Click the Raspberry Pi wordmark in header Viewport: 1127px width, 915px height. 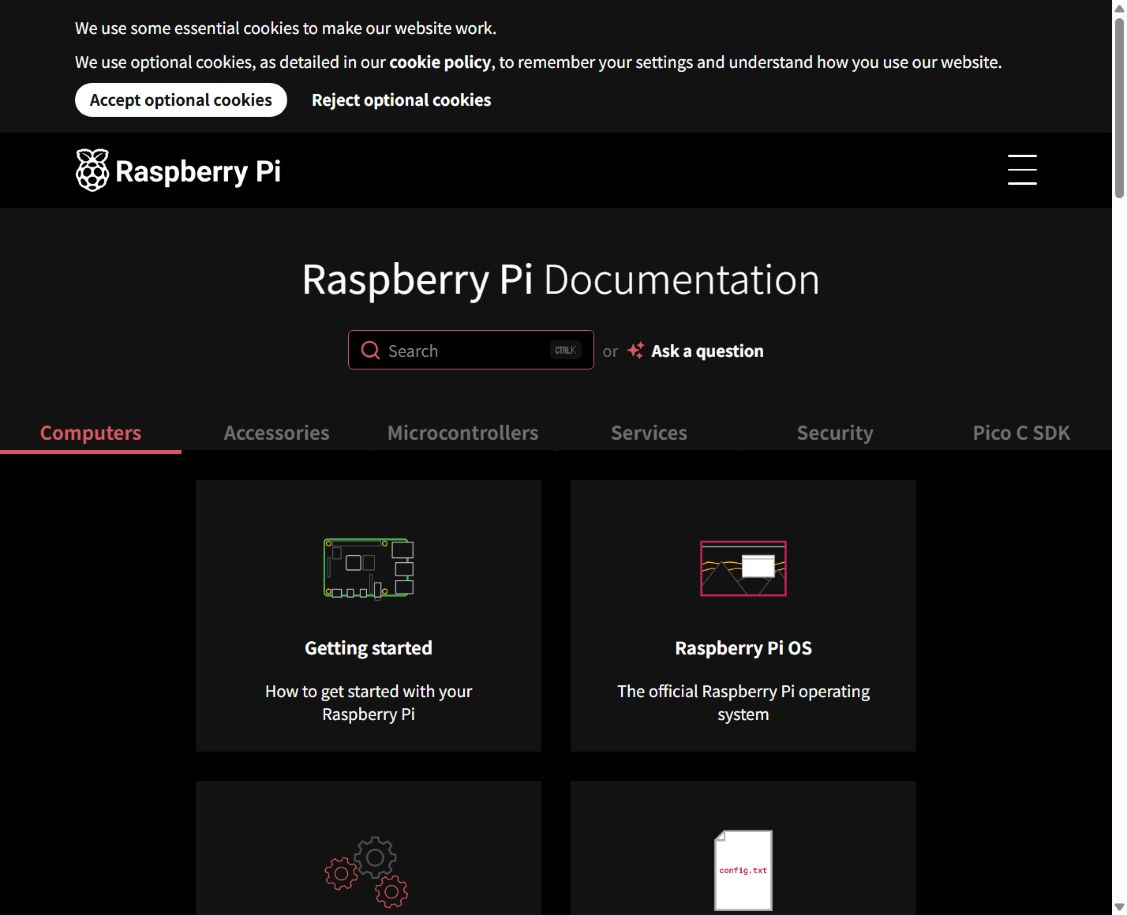click(x=198, y=172)
